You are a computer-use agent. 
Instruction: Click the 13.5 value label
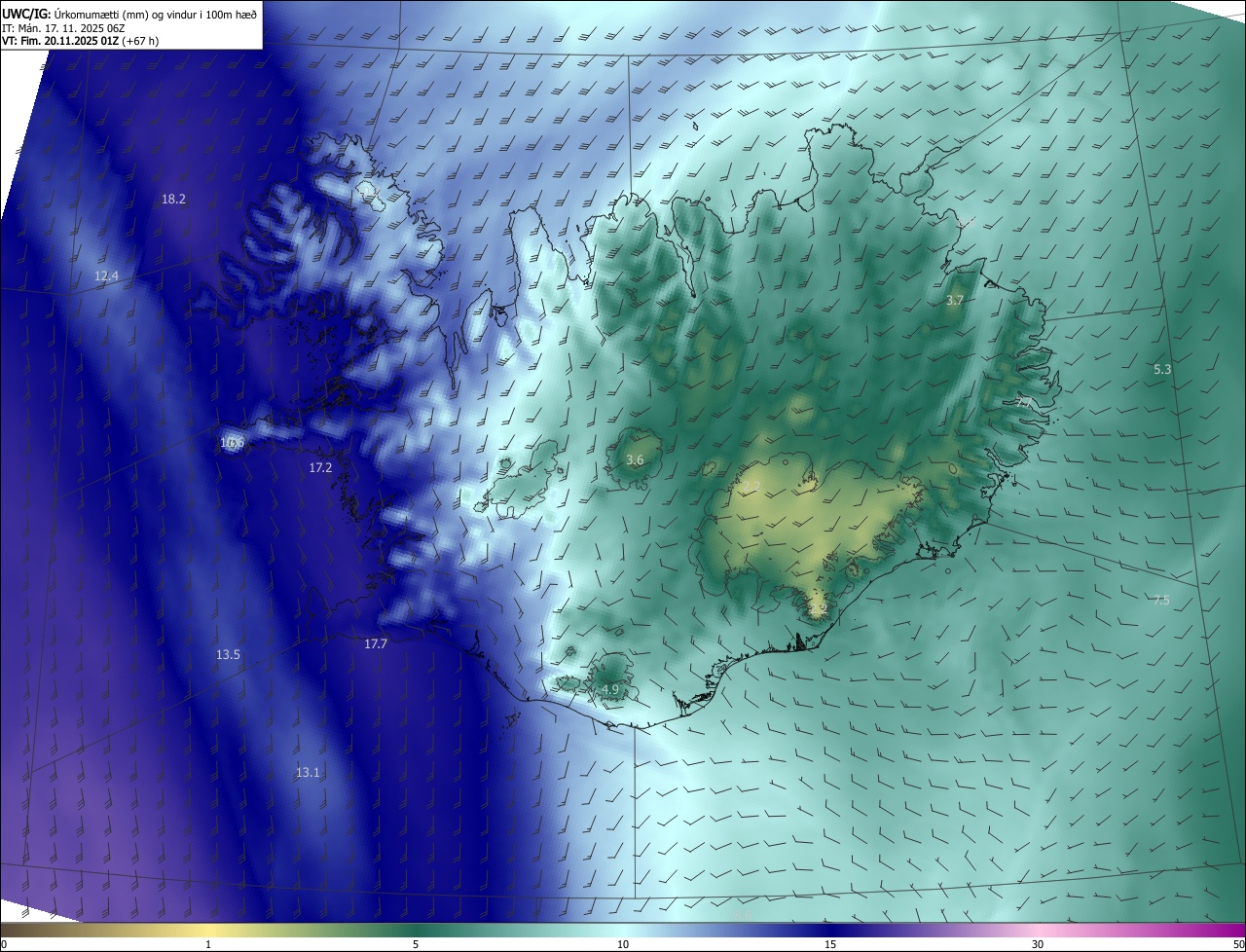[228, 655]
